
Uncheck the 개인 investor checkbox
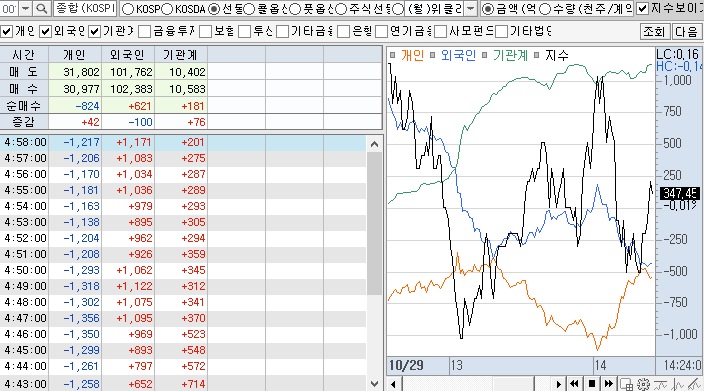pos(7,31)
